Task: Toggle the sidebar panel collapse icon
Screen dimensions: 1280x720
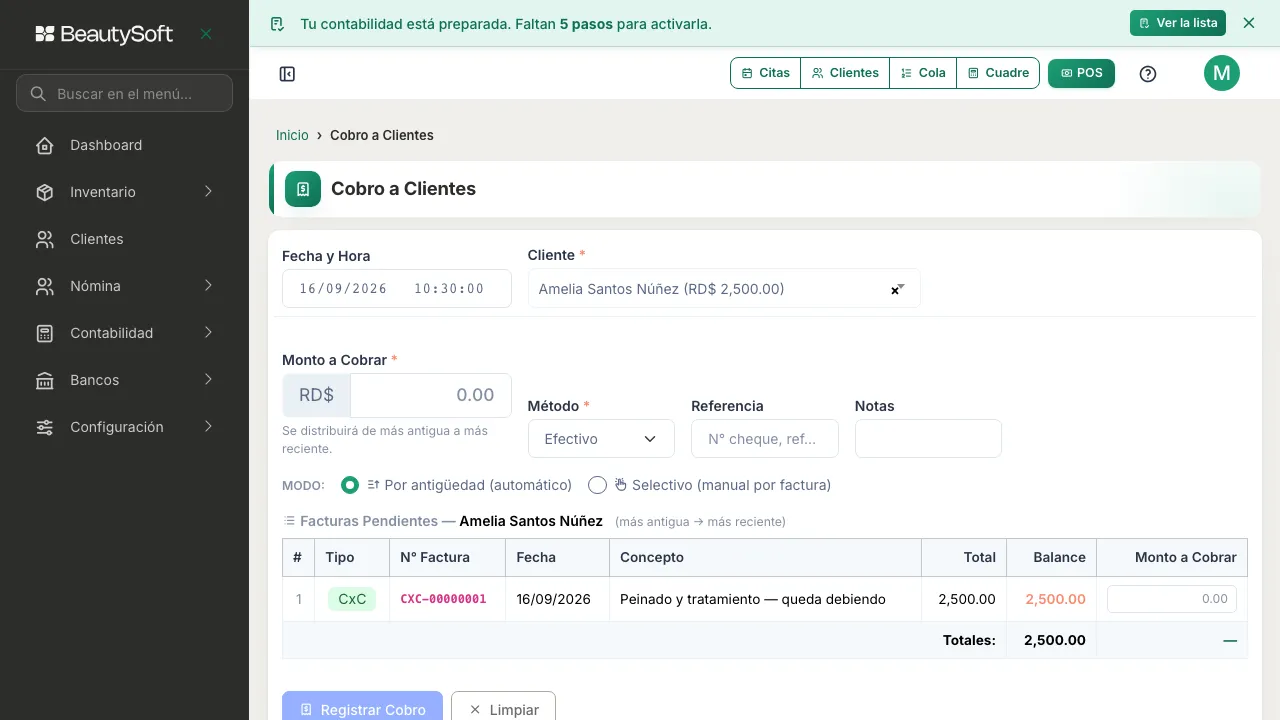Action: tap(287, 74)
